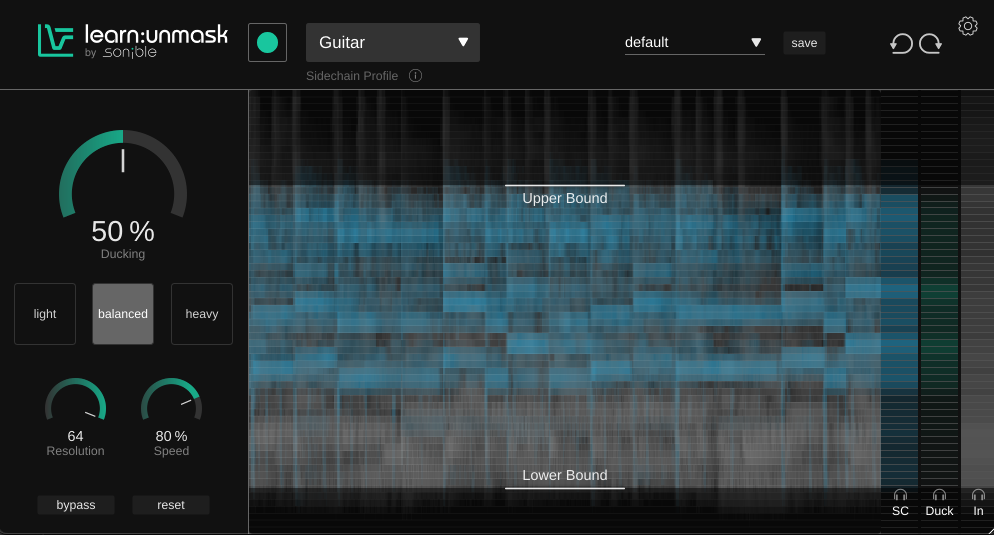994x535 pixels.
Task: Open the Guitar sidechain profile dropdown
Action: click(393, 43)
